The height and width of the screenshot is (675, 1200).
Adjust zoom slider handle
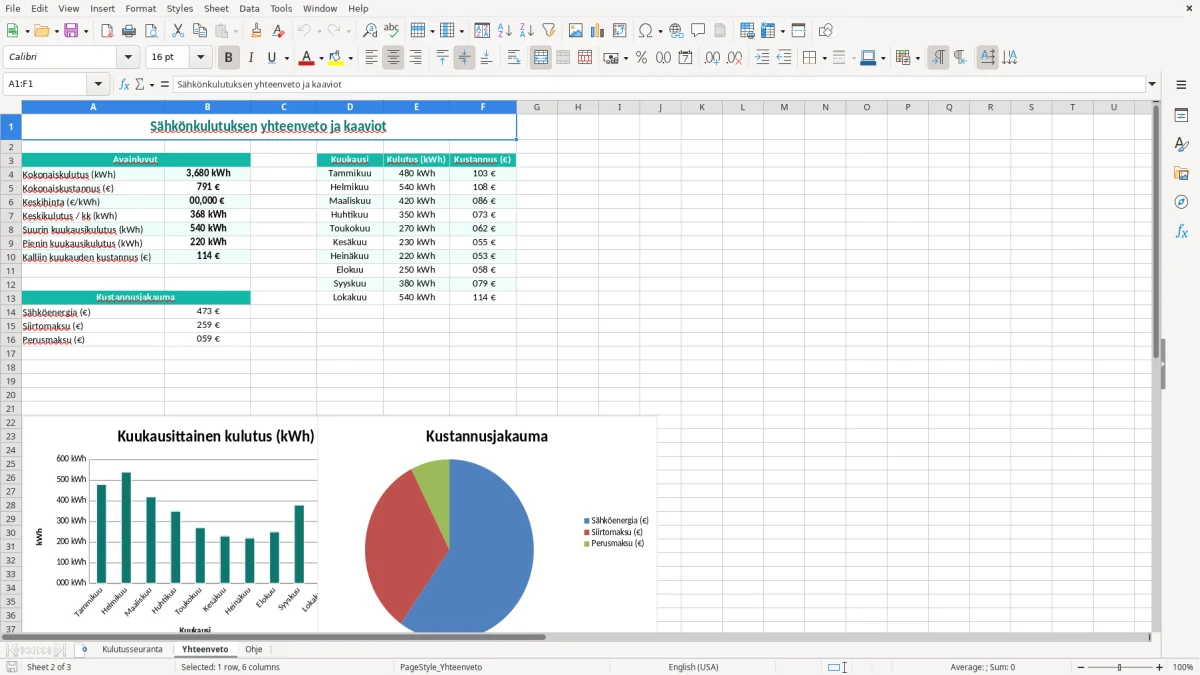pos(1120,667)
